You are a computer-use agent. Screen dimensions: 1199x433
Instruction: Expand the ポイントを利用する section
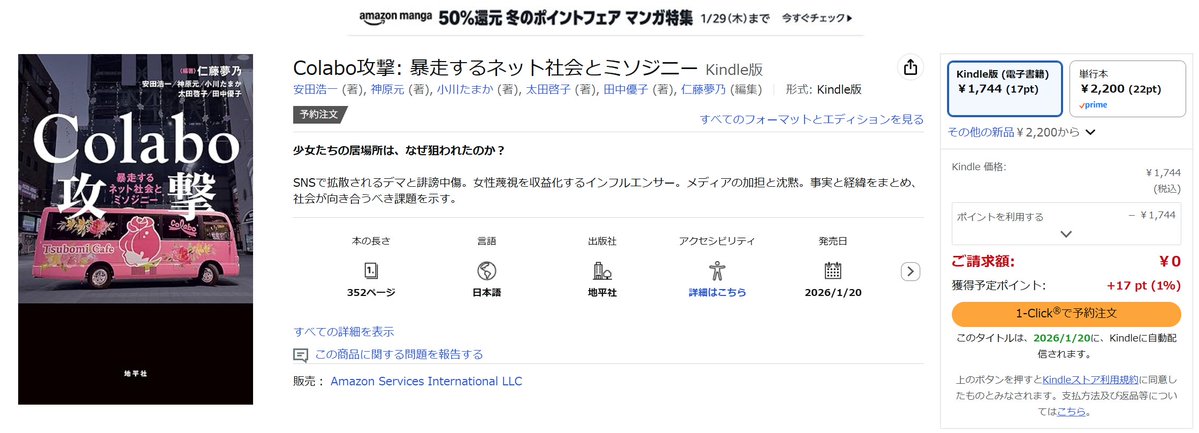1066,223
